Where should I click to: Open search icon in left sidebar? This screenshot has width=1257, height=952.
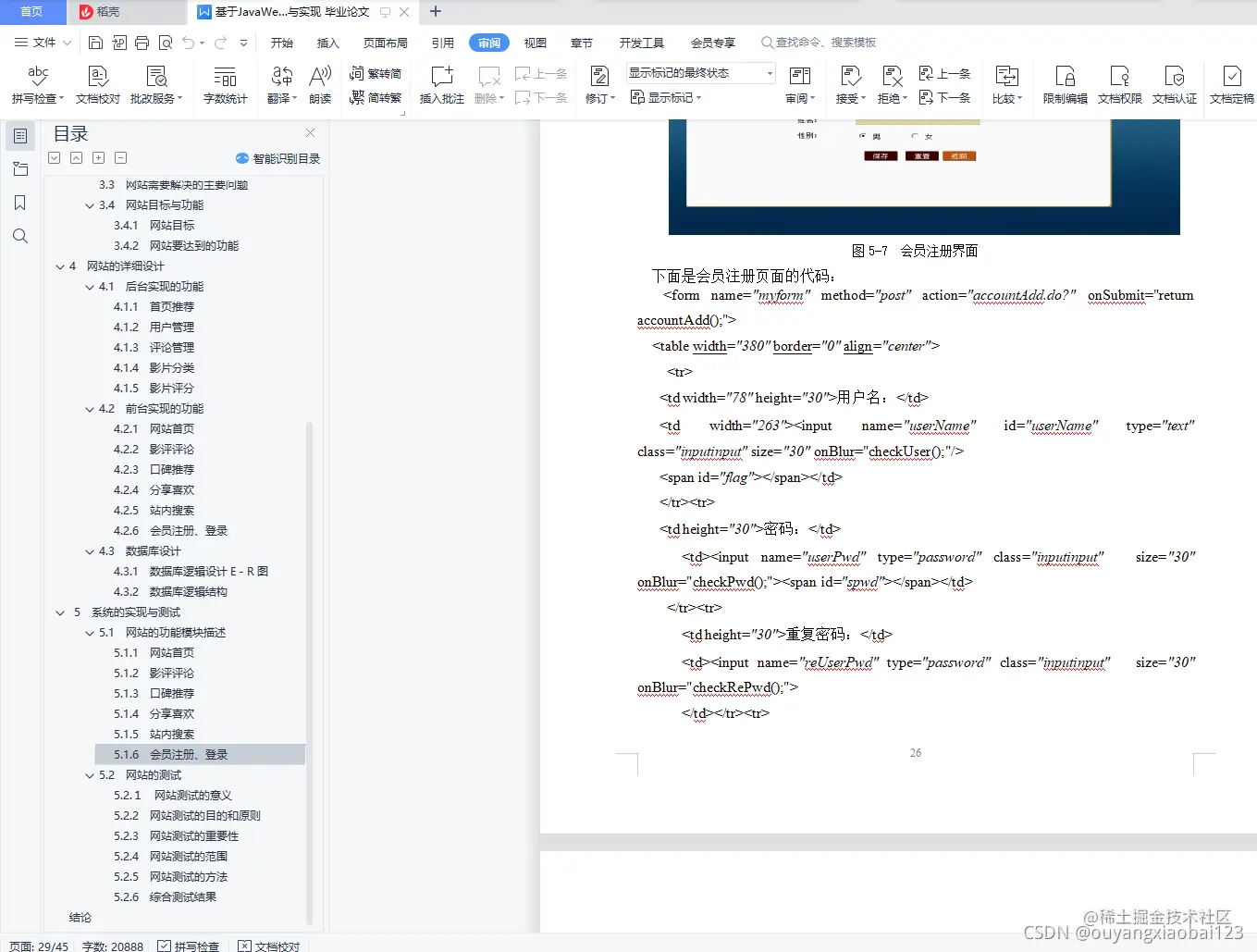click(20, 236)
